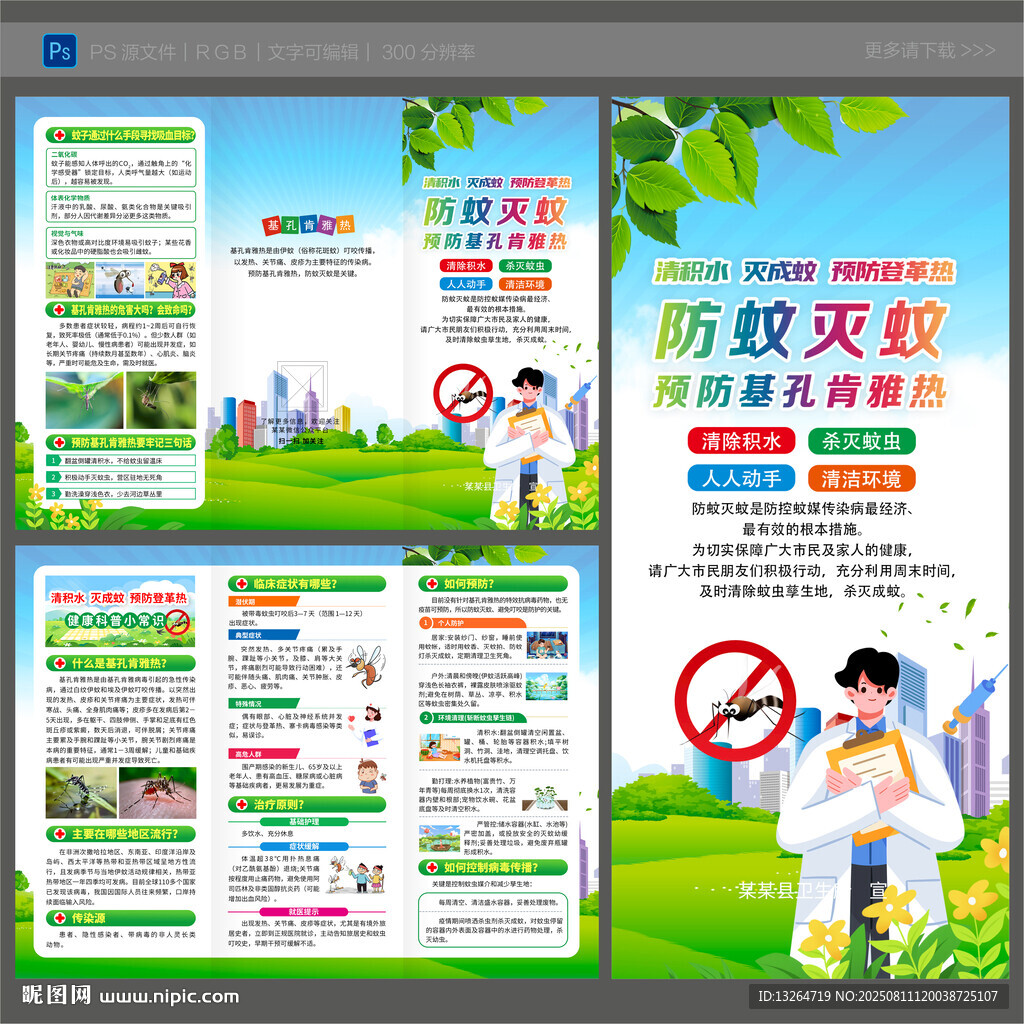
Task: Click the red cross beside 蚊子通过什么手段寻找吸血目标
Action: 59,135
